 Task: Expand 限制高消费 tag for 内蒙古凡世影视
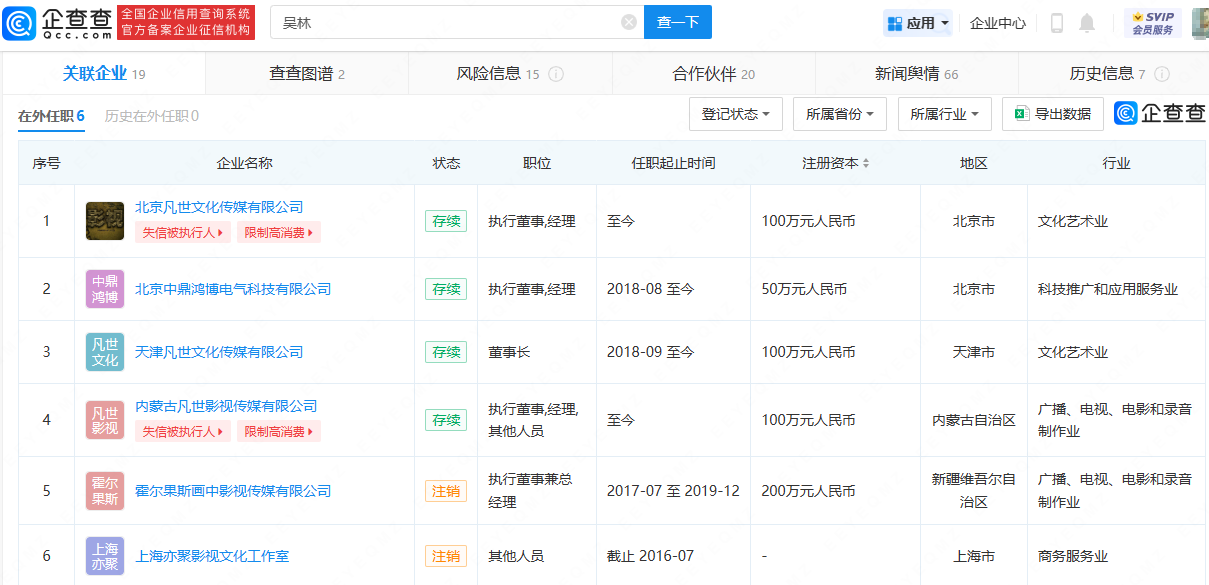(279, 432)
